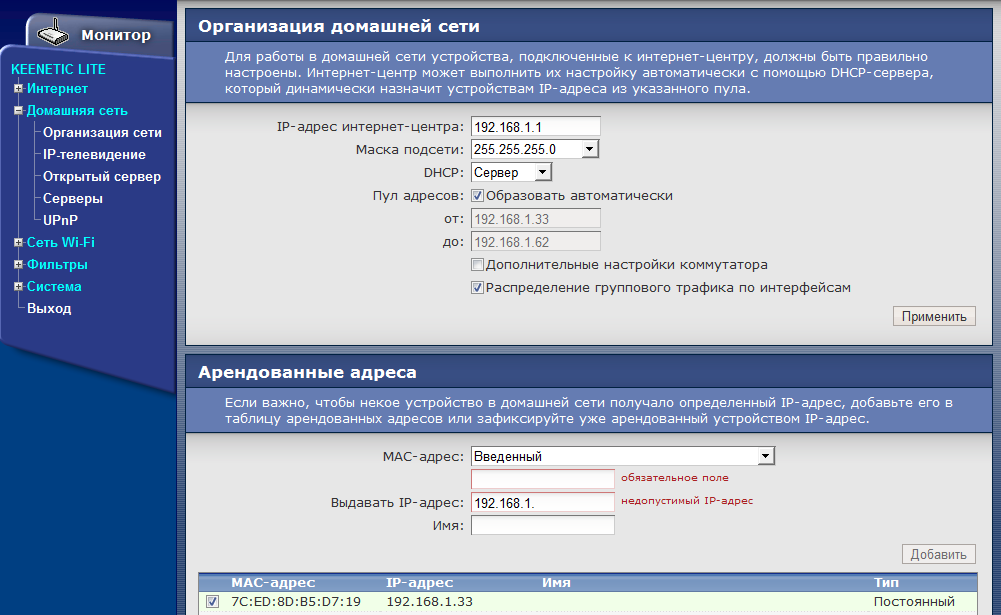Click the Имя column header
Viewport: 1001px width, 615px height.
coord(556,582)
